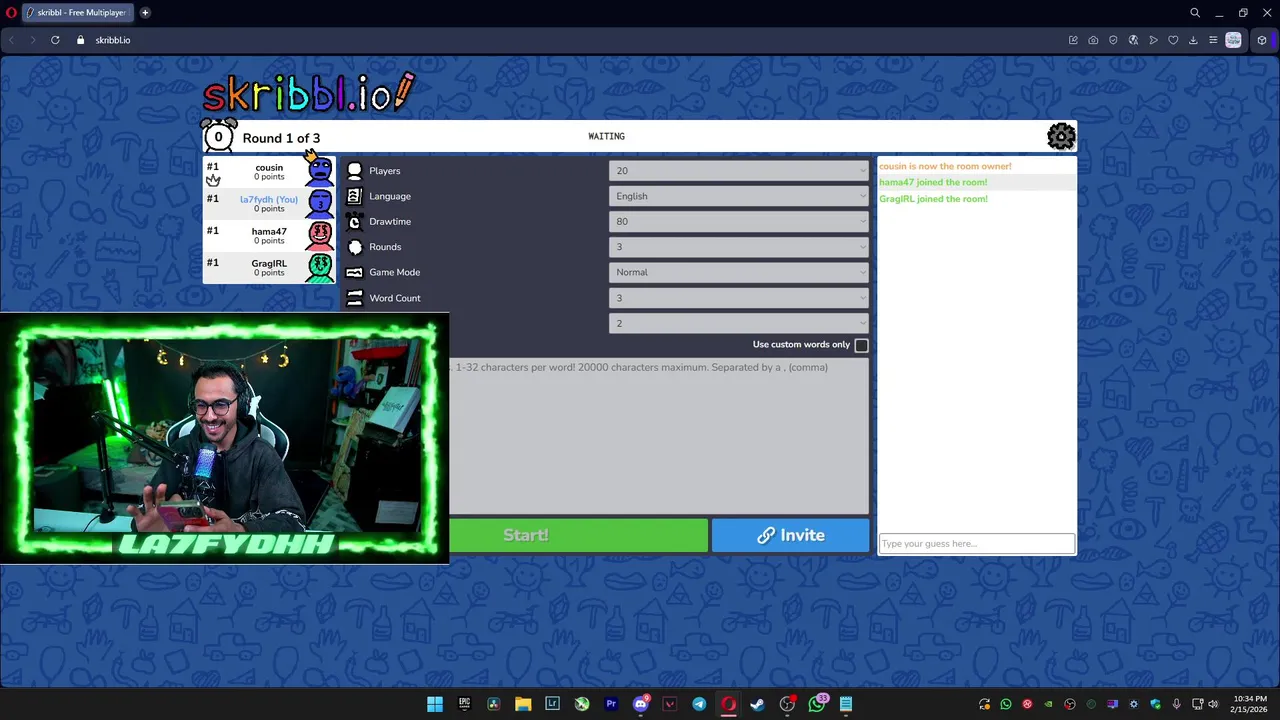The height and width of the screenshot is (720, 1280).
Task: Click the Game Mode icon
Action: point(354,272)
